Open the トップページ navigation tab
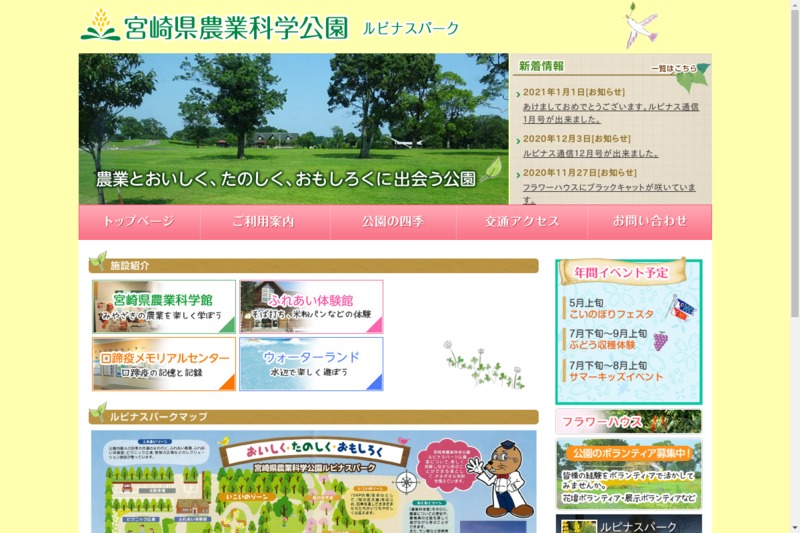Image resolution: width=800 pixels, height=533 pixels. [x=139, y=222]
